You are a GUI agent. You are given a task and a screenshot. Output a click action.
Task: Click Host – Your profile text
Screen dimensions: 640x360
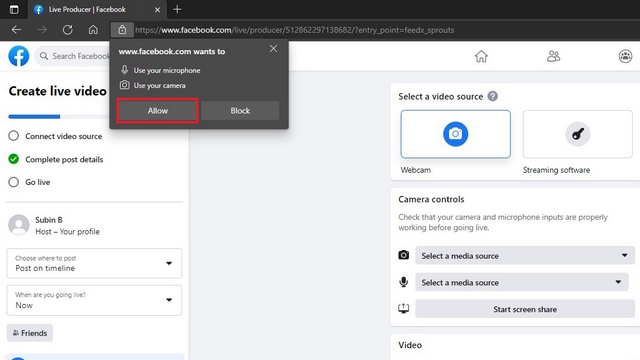(67, 231)
